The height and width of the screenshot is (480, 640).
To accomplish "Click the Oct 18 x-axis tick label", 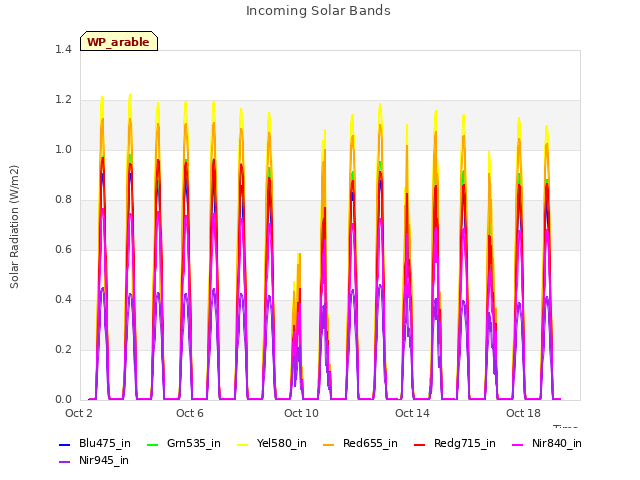I will [x=523, y=413].
